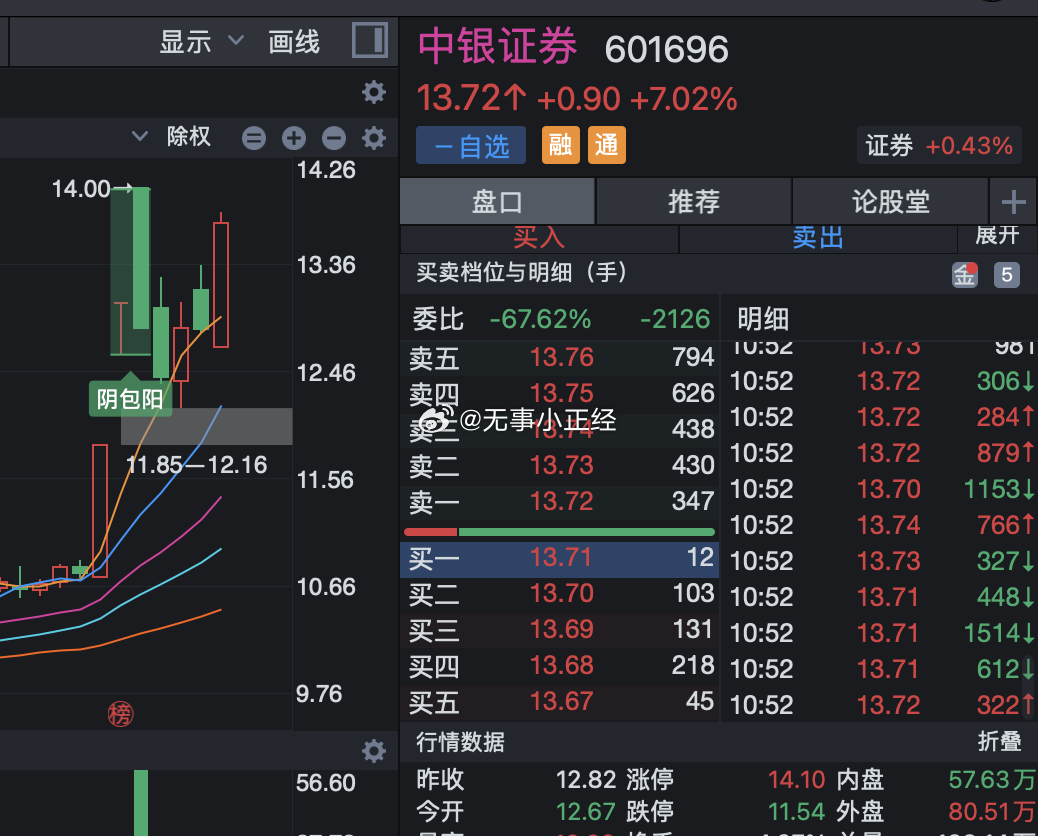Image resolution: width=1038 pixels, height=836 pixels.
Task: Select the 买四 13.68 bid row
Action: (x=559, y=666)
